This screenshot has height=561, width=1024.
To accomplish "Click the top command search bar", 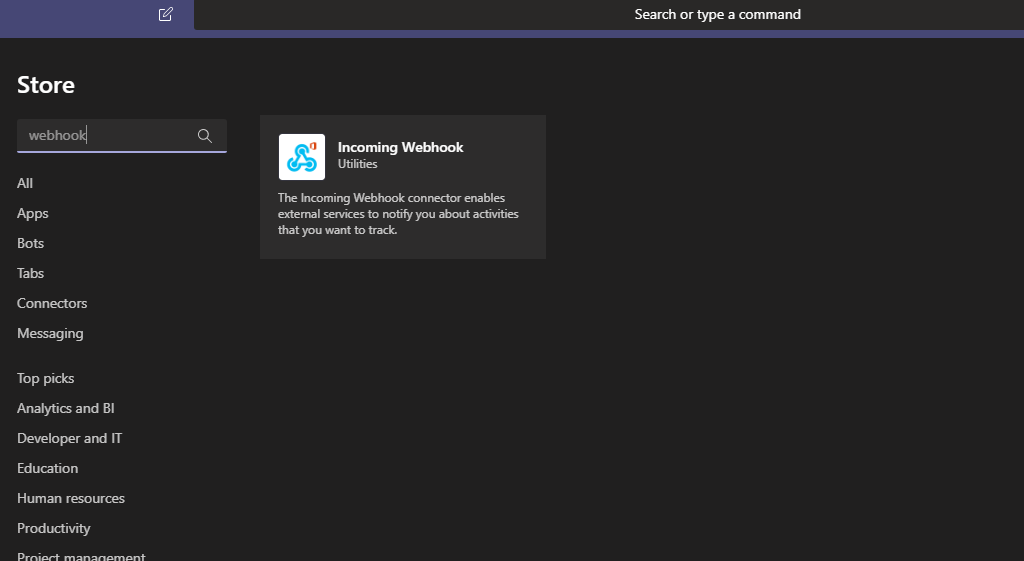I will 717,14.
